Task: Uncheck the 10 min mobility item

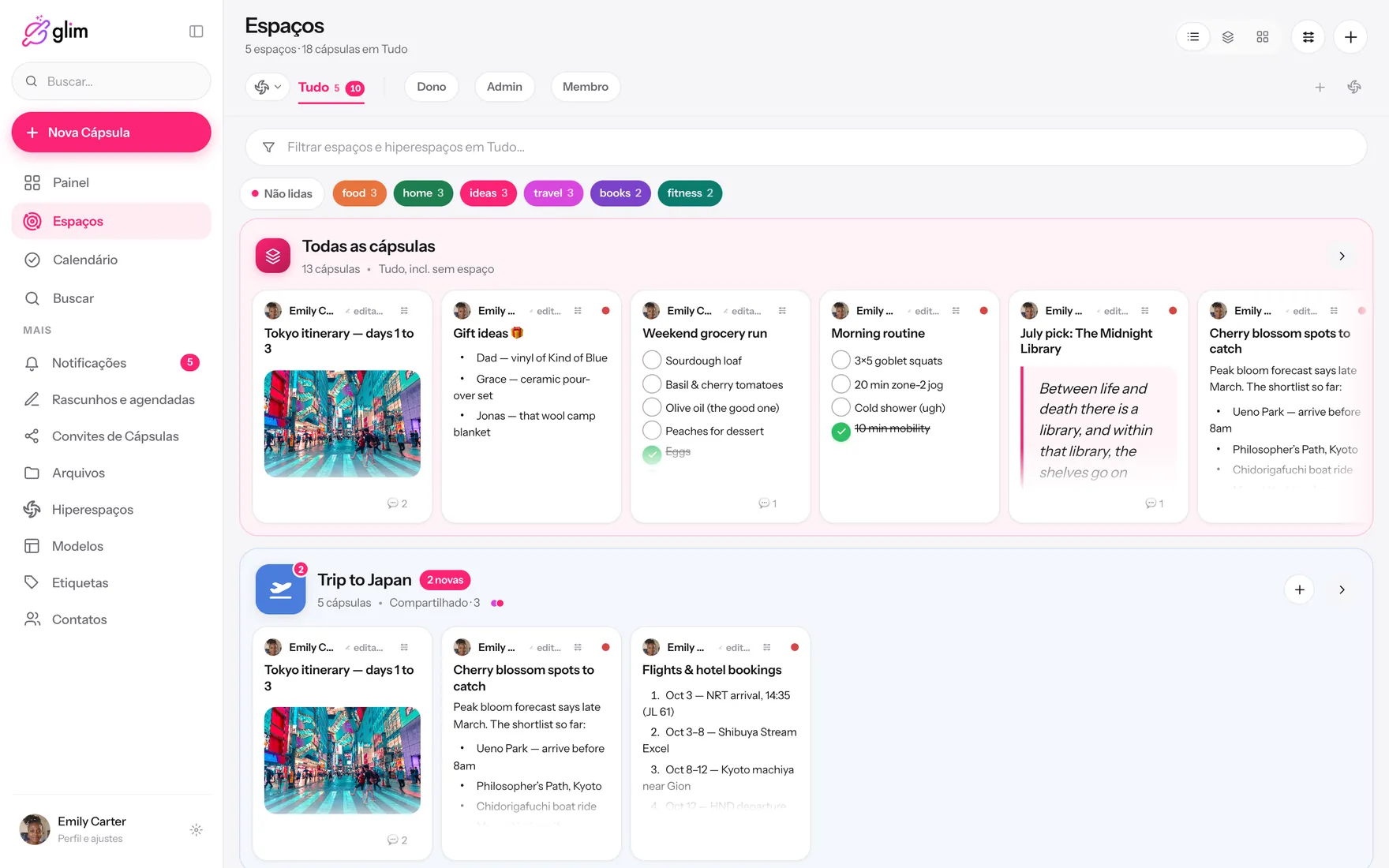Action: click(841, 431)
